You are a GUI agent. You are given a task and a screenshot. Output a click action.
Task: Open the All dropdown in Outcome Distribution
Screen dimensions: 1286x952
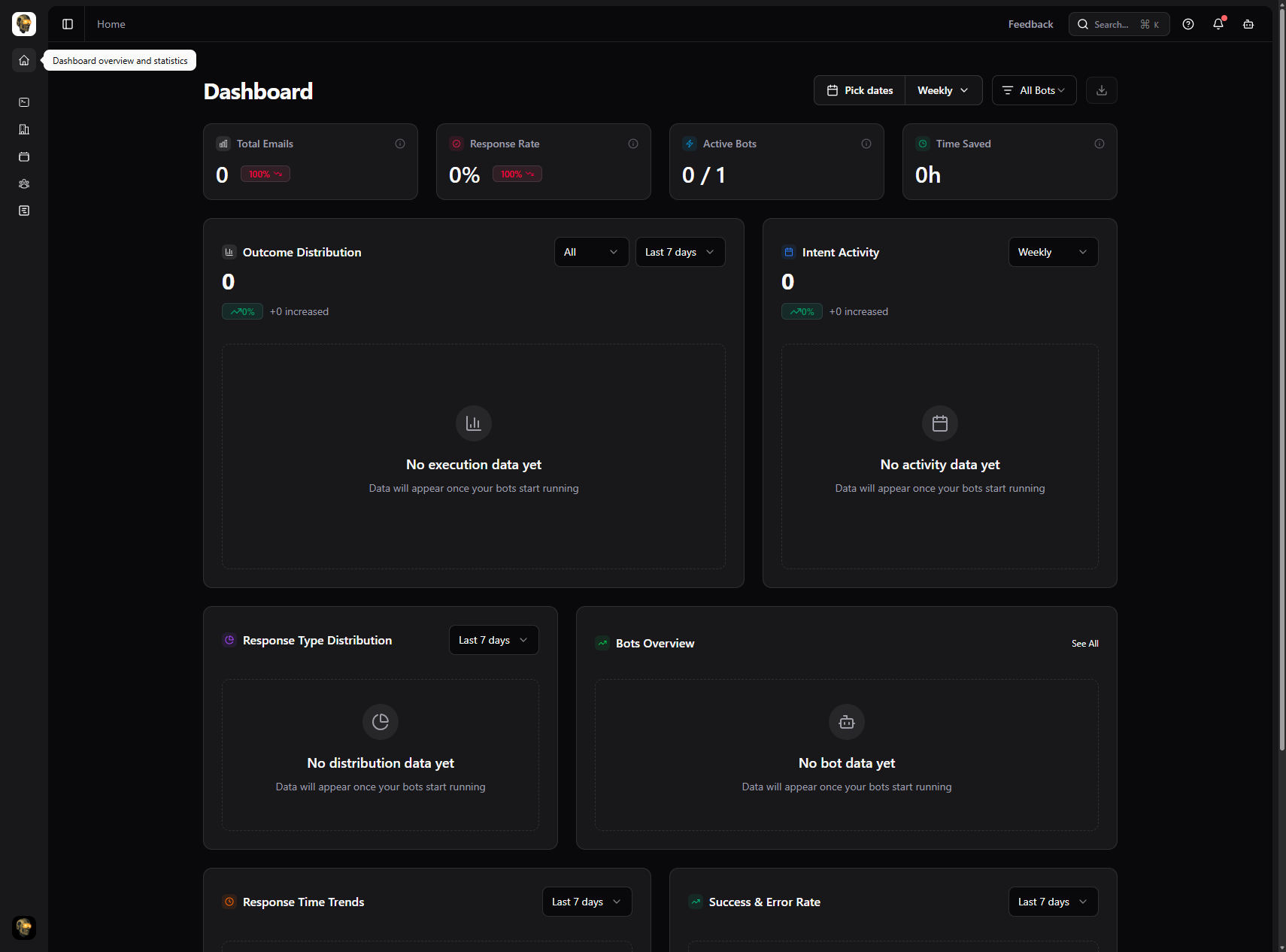(591, 252)
